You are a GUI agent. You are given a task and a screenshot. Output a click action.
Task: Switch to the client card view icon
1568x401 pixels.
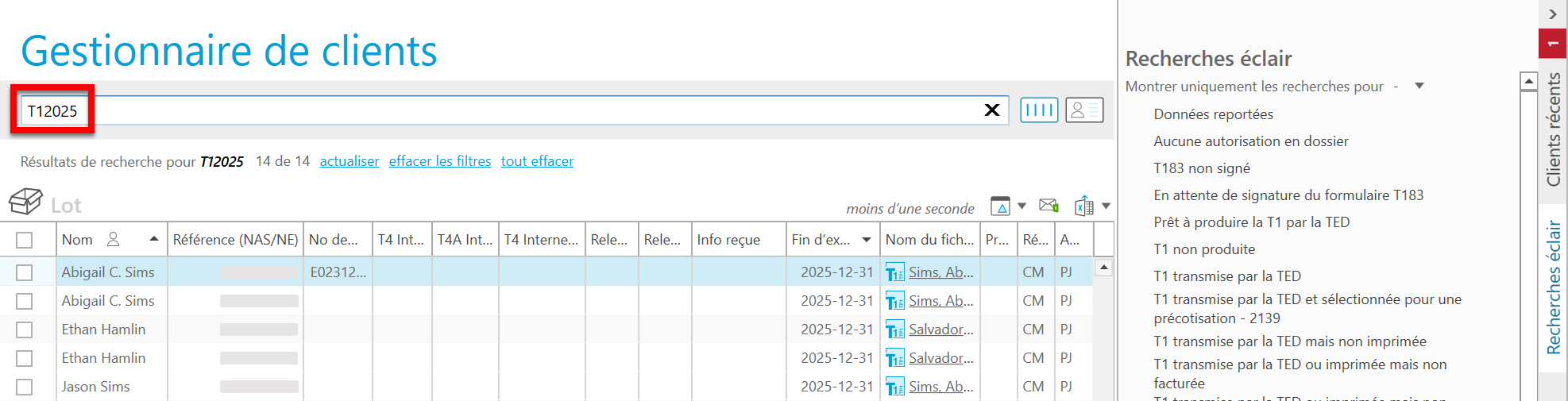[x=1083, y=110]
